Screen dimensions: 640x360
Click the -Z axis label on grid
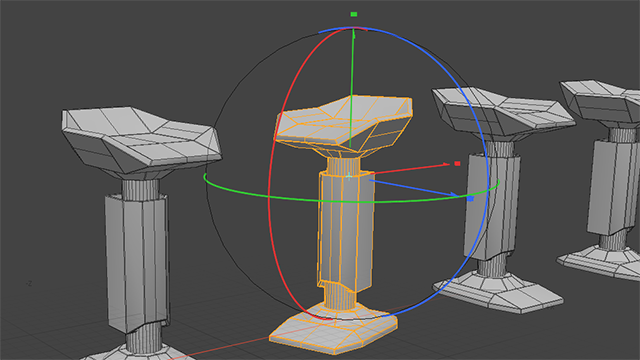pos(29,283)
